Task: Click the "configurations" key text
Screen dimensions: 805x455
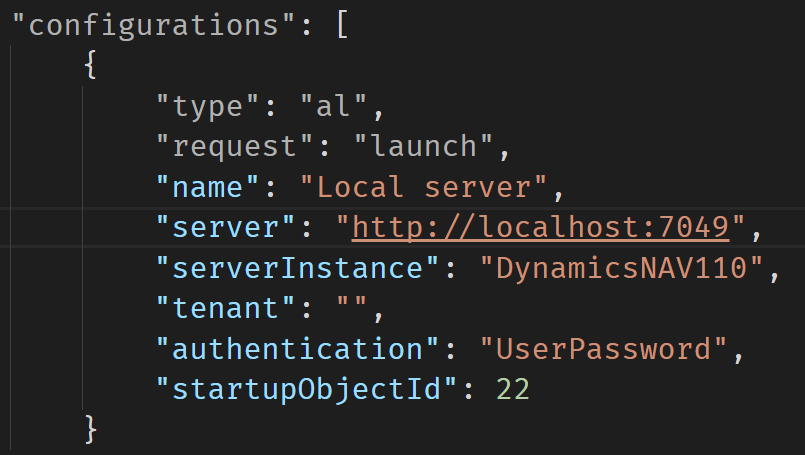Action: pyautogui.click(x=154, y=25)
